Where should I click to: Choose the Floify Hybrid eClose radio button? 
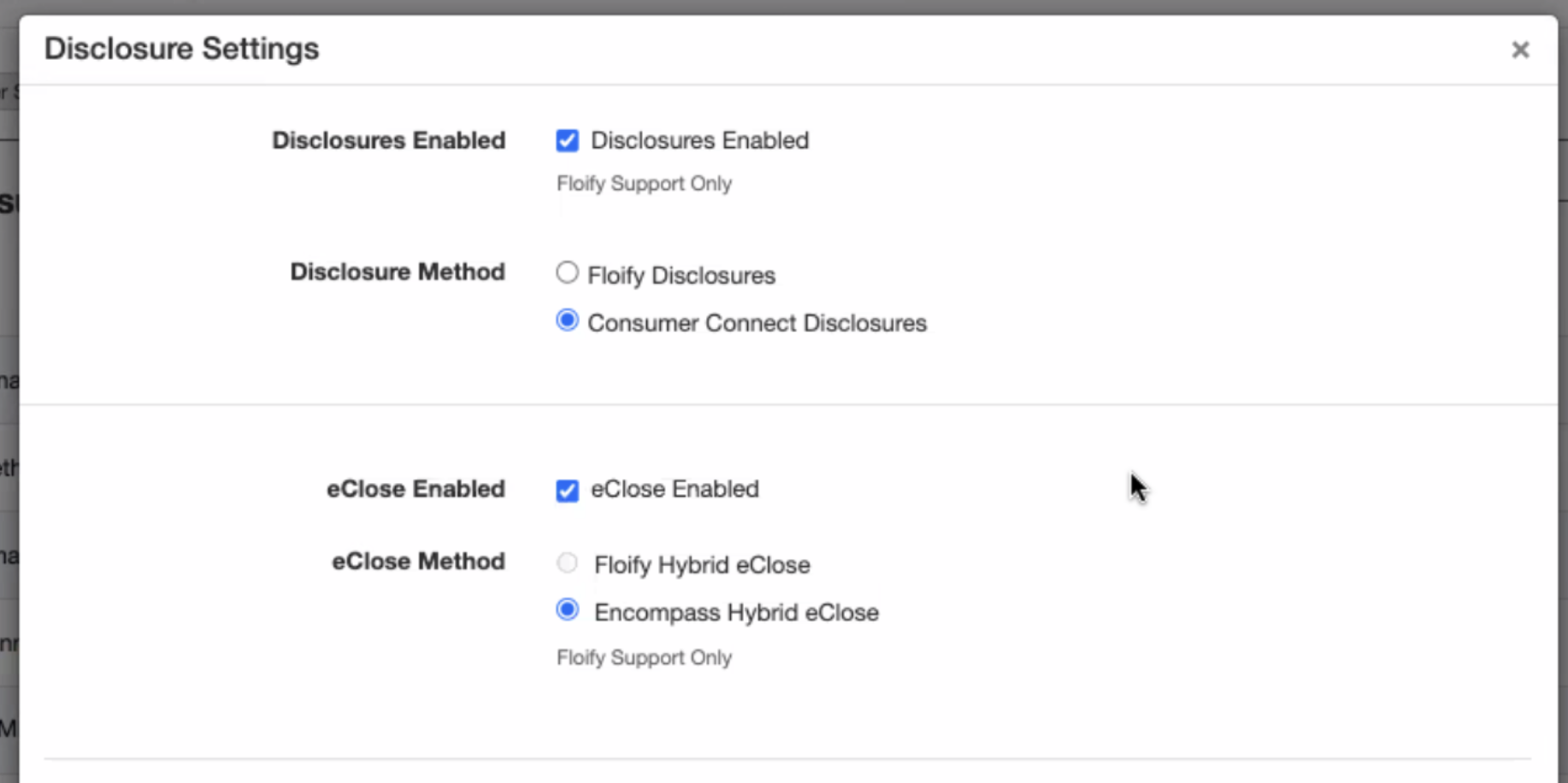pos(567,562)
